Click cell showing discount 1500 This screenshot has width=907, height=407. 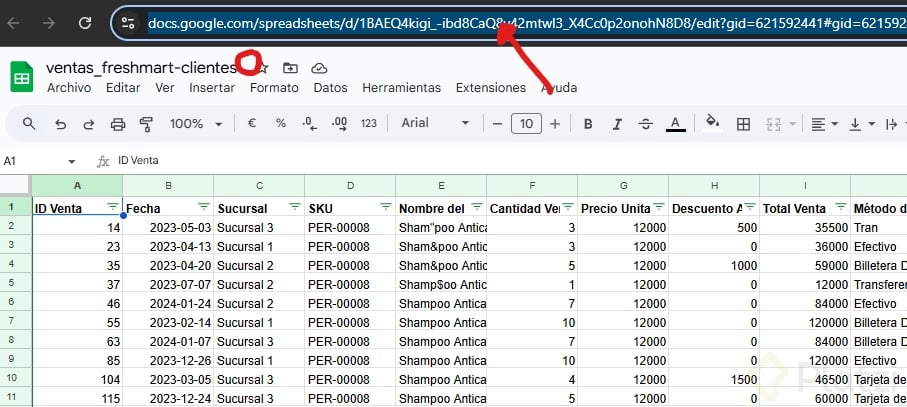coord(714,380)
